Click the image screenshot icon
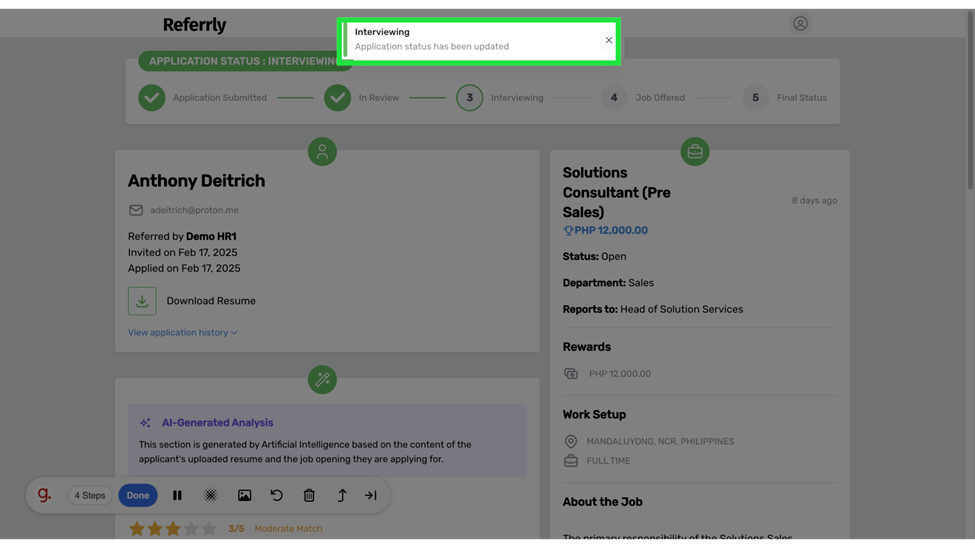The height and width of the screenshot is (548, 975). [244, 495]
